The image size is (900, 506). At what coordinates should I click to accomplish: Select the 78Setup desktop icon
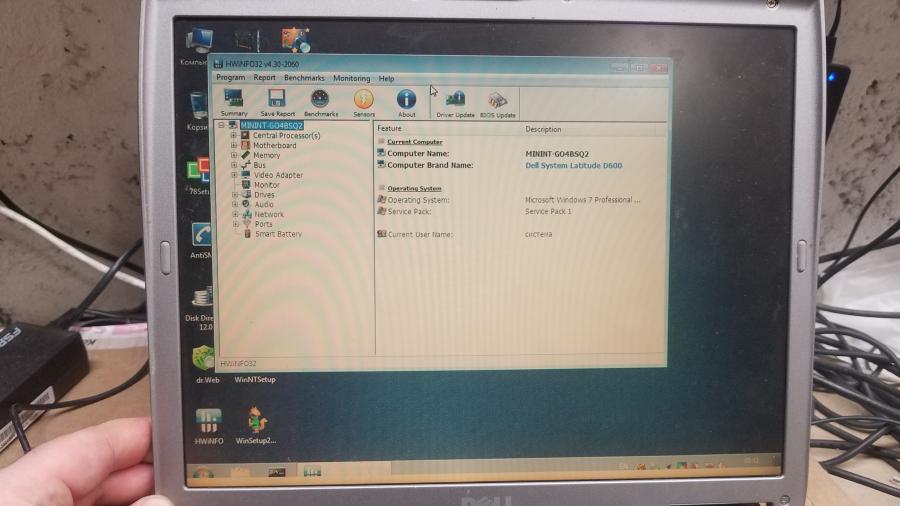coord(199,176)
